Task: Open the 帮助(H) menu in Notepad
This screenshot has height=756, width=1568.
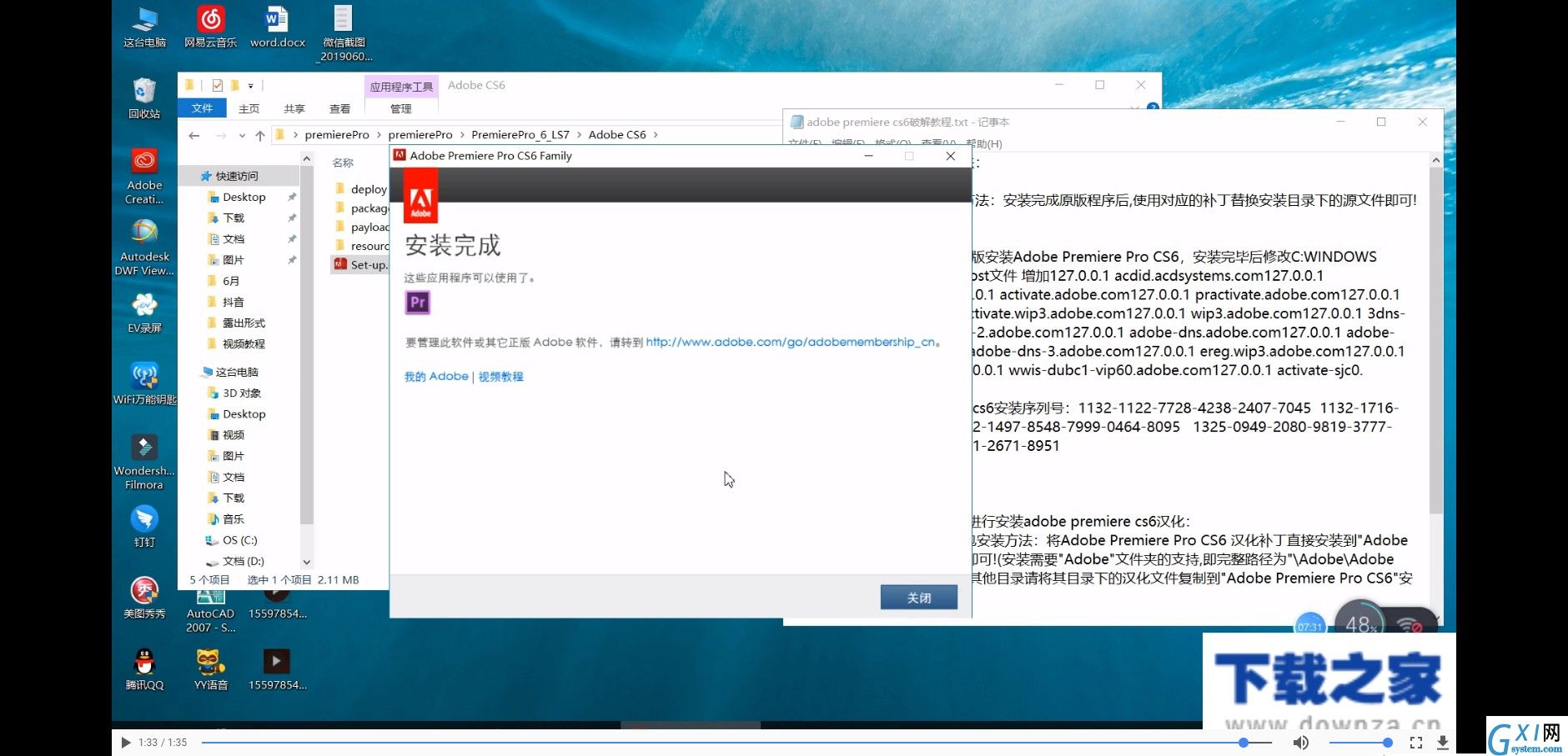Action: 984,144
